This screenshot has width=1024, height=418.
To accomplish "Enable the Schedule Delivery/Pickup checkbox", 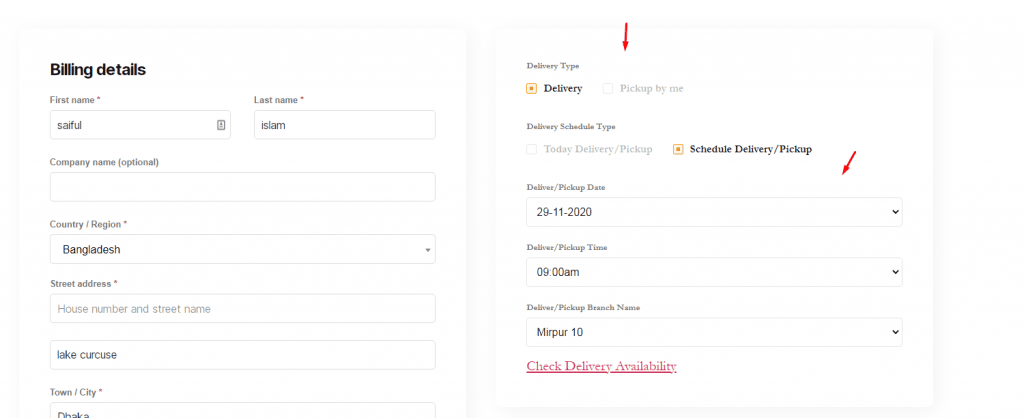I will tap(678, 149).
